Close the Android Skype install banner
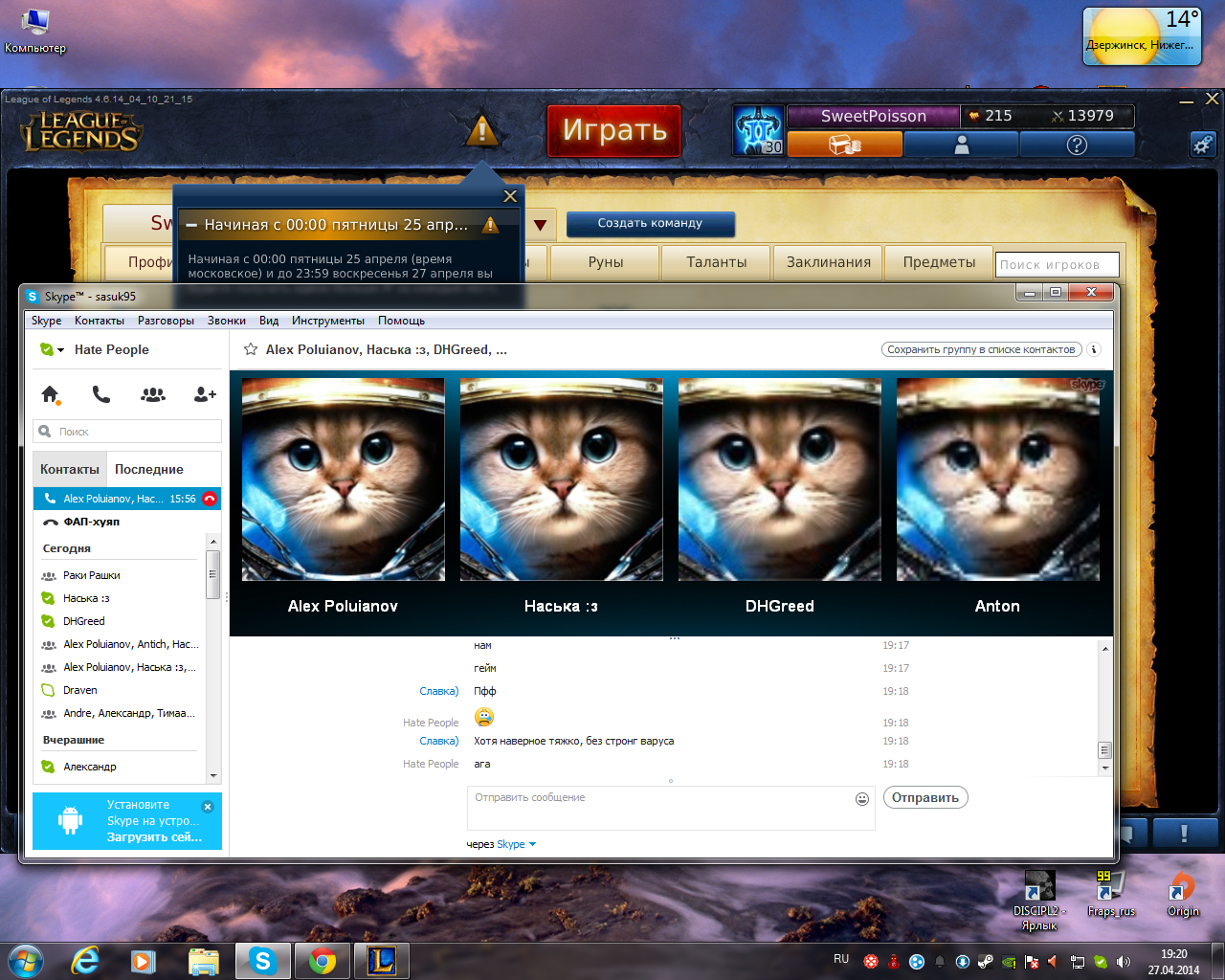Viewport: 1225px width, 980px height. 208,806
